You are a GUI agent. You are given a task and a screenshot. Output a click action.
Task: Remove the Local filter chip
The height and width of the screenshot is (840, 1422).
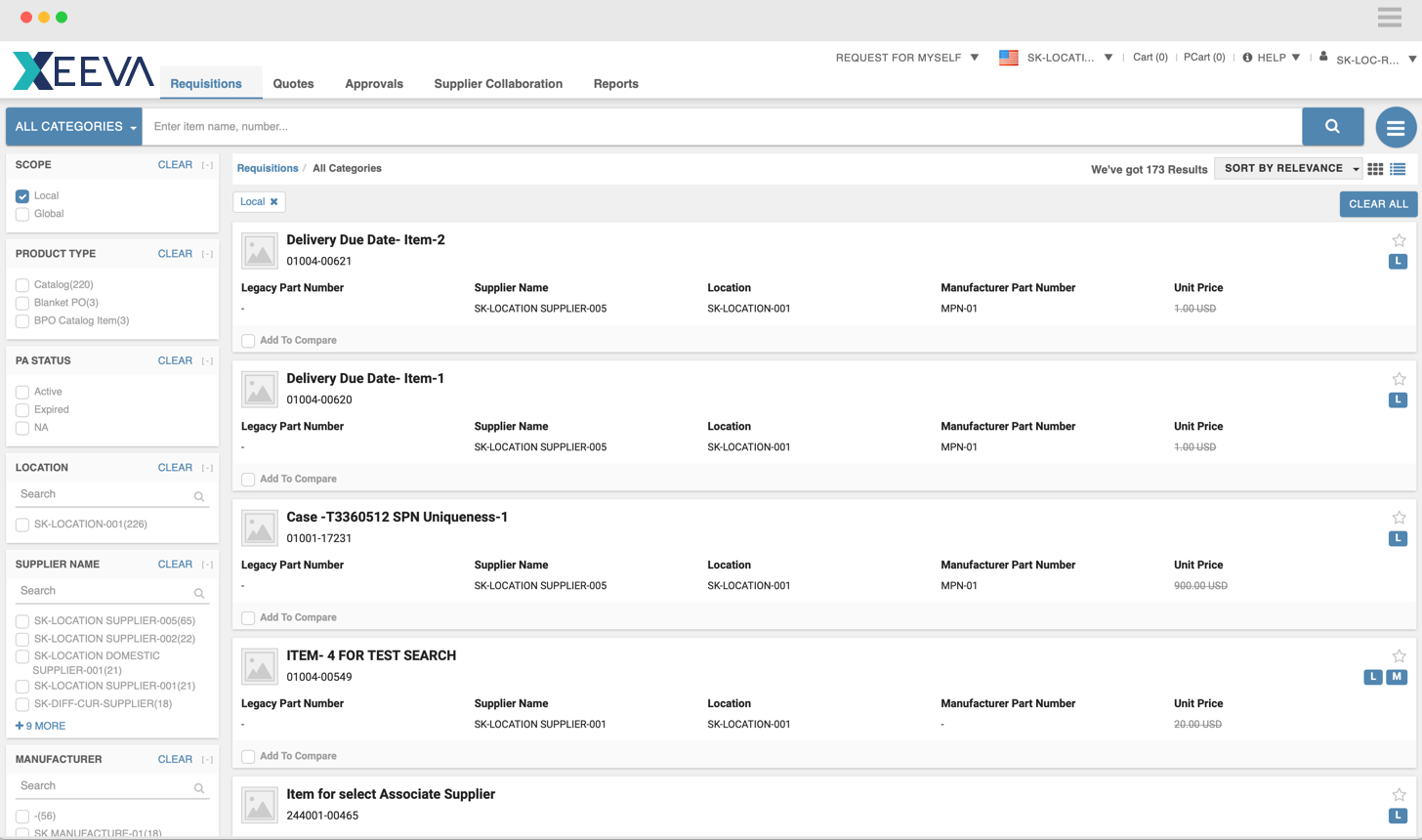click(274, 202)
